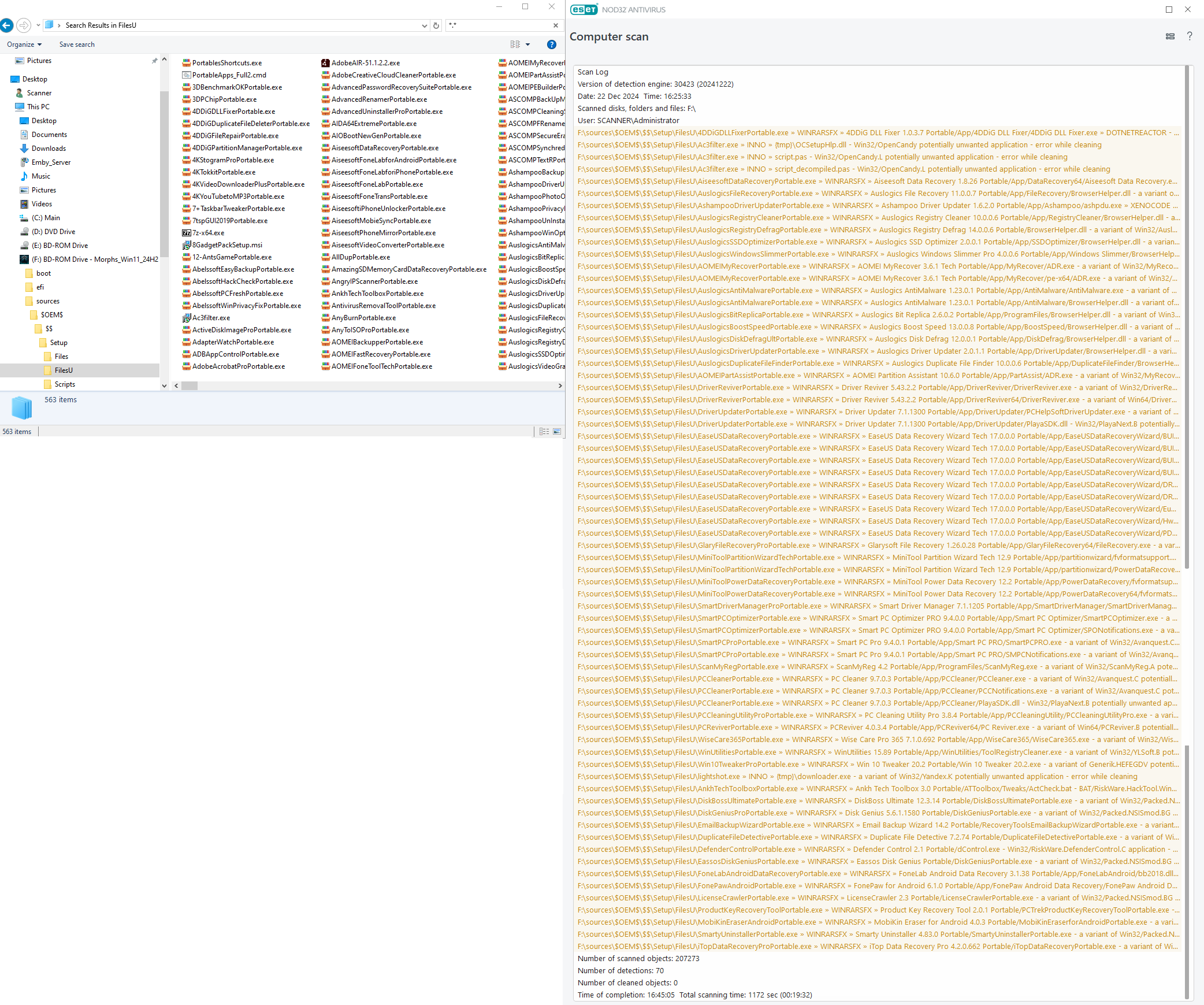Viewport: 1204px width, 1005px height.
Task: Select the (F:) BD-ROM Drive Morphs_Win11_24H2
Action: pyautogui.click(x=95, y=259)
